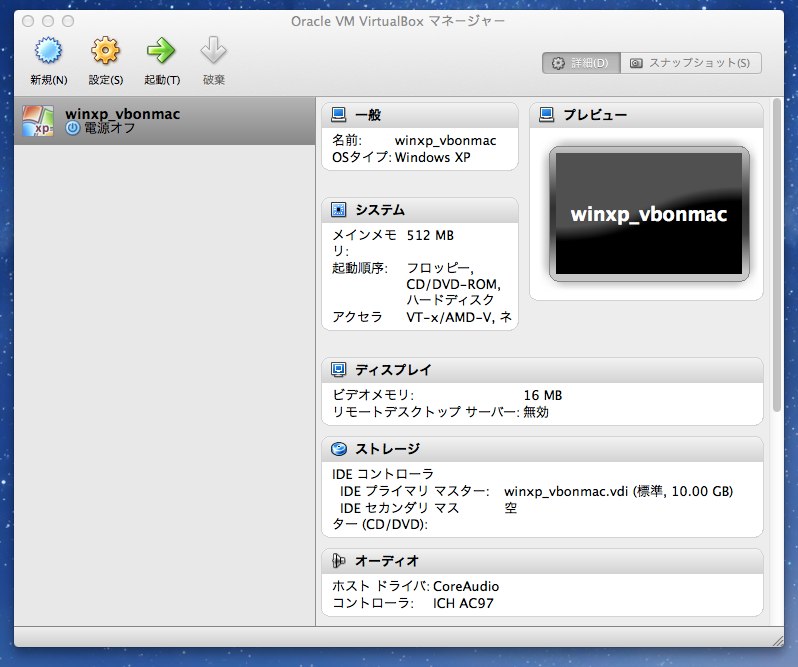Click the Audio (オーディオ) speaker icon
798x667 pixels.
338,561
